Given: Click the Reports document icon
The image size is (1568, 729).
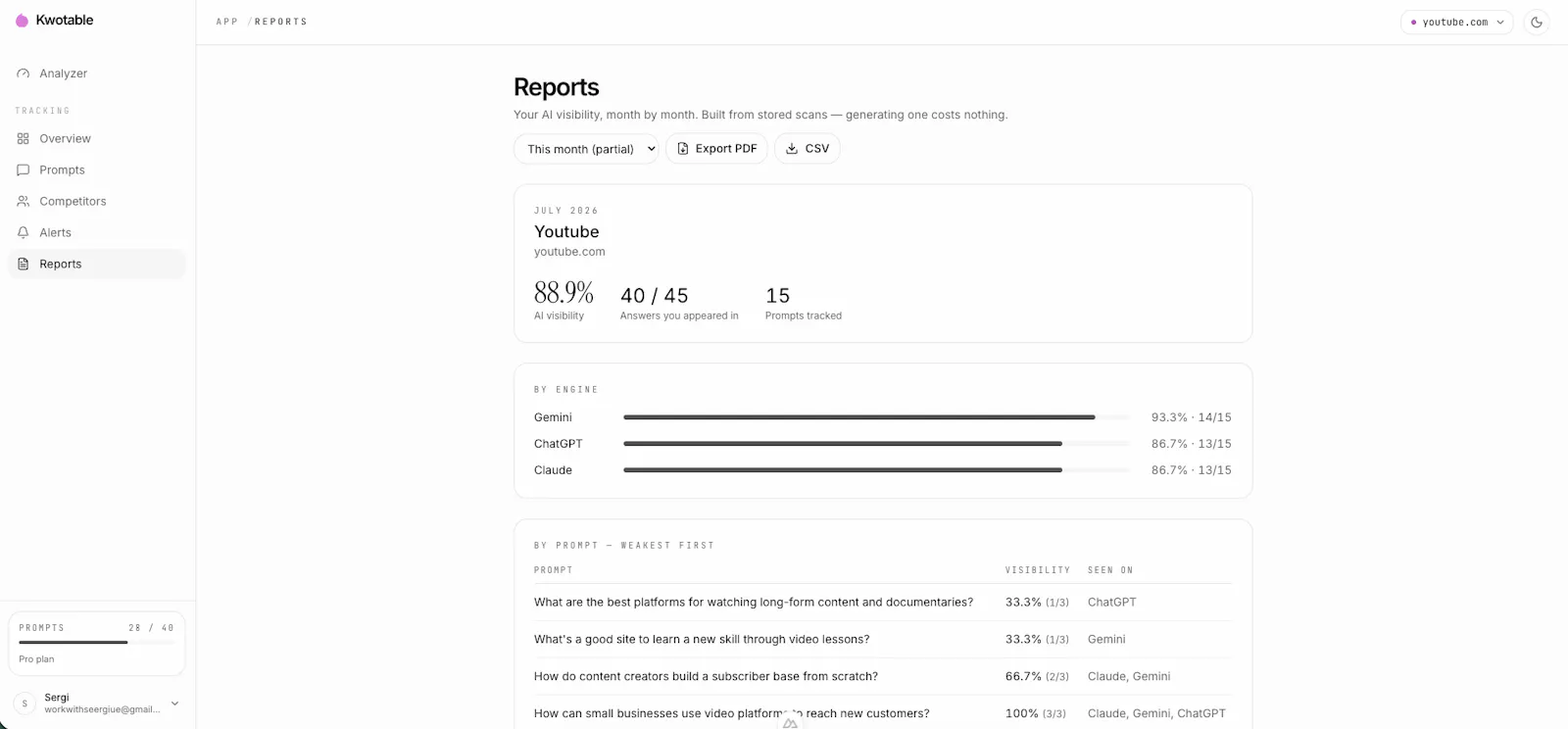Looking at the screenshot, I should 24,265.
